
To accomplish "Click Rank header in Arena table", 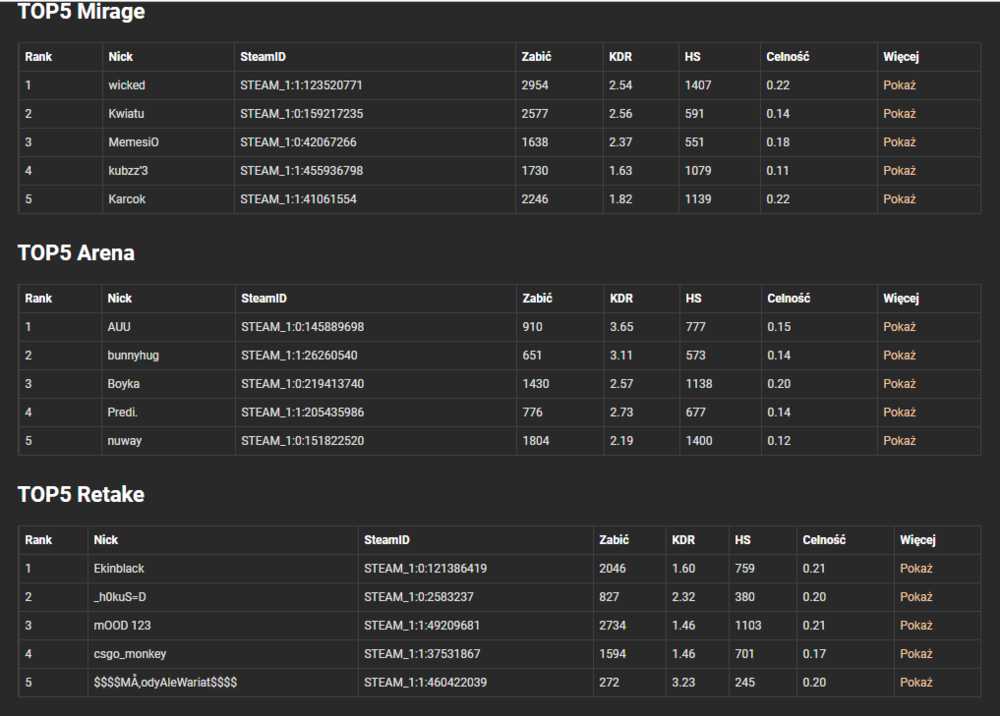I will (x=38, y=298).
